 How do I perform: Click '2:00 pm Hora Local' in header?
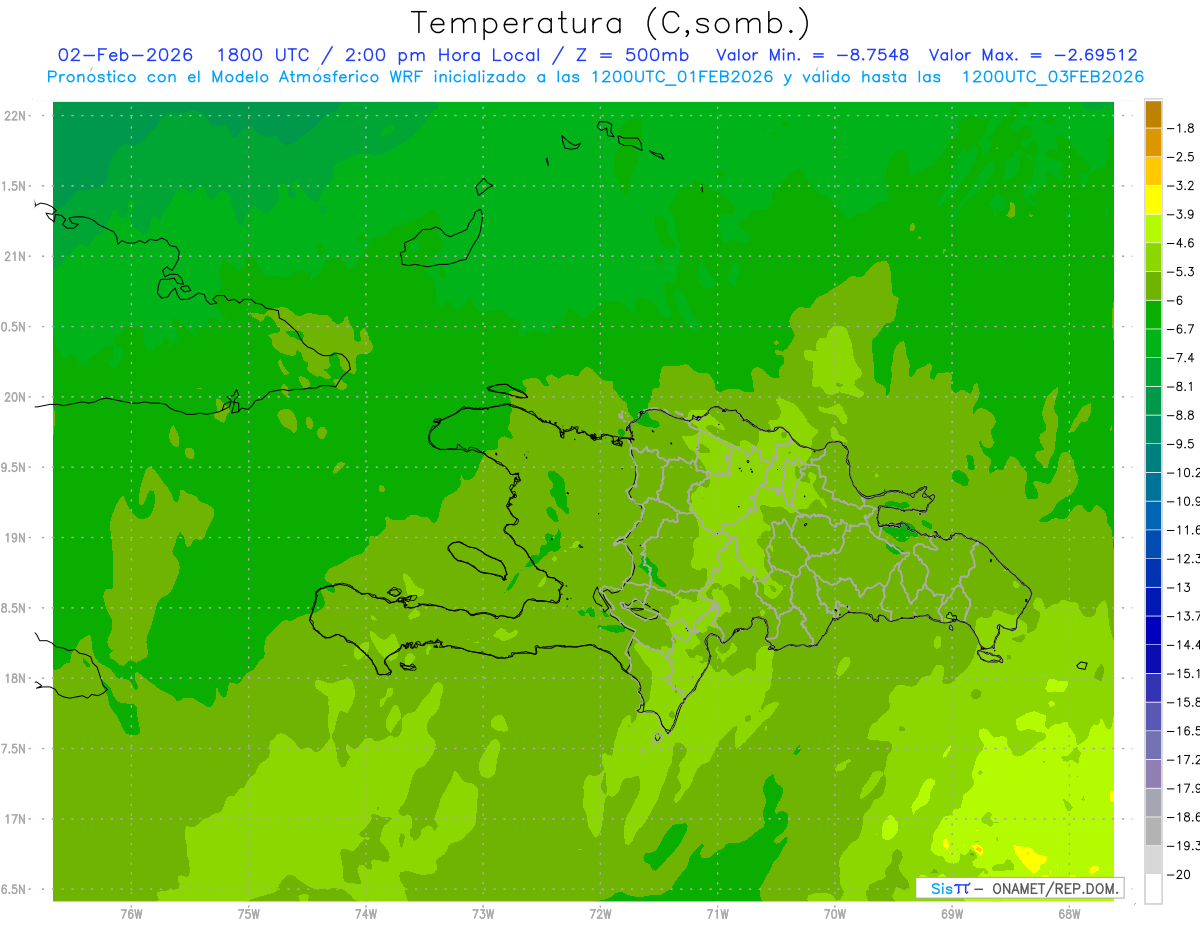click(441, 56)
